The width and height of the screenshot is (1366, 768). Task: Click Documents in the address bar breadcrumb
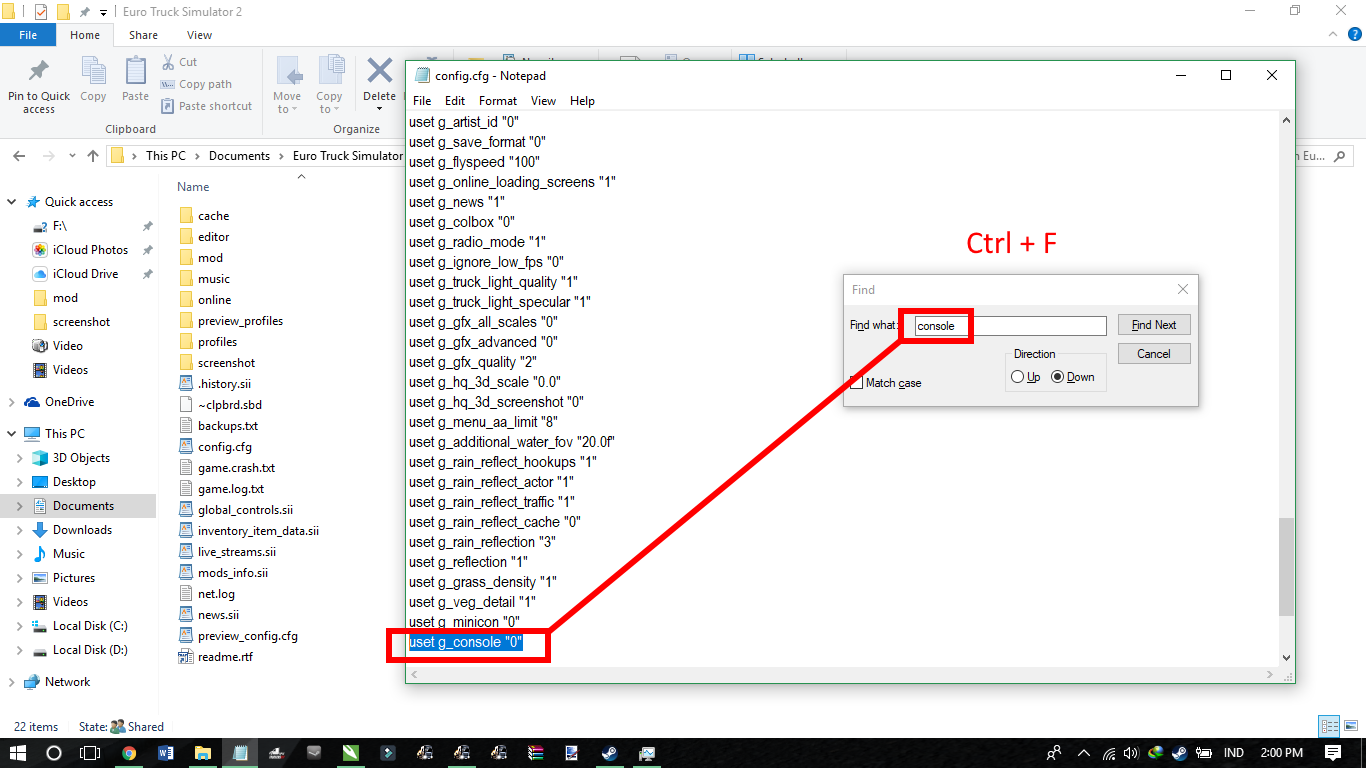(x=239, y=156)
